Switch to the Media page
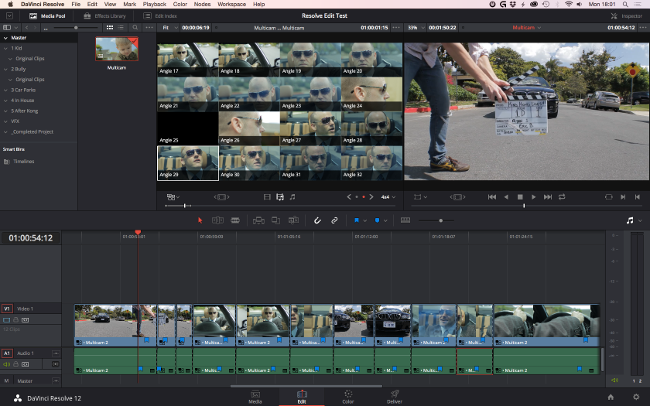 (x=255, y=397)
